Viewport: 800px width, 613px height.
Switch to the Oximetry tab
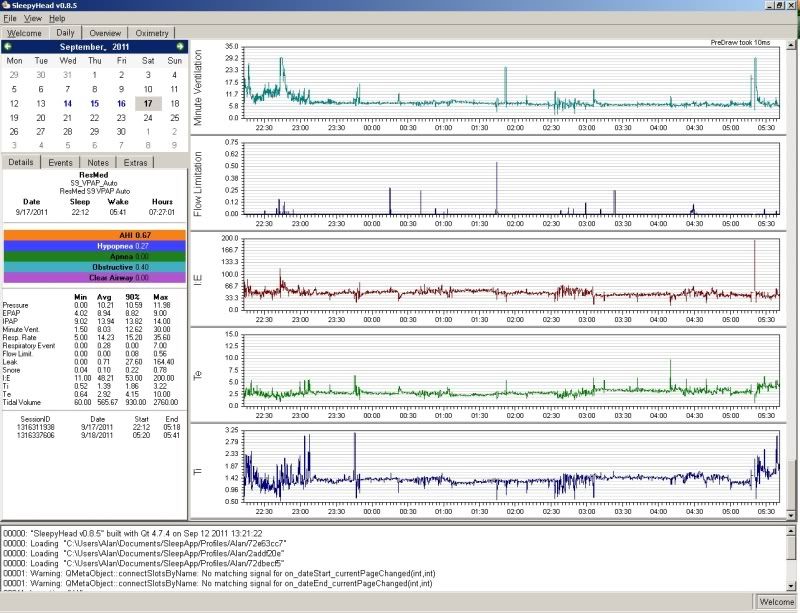click(152, 33)
